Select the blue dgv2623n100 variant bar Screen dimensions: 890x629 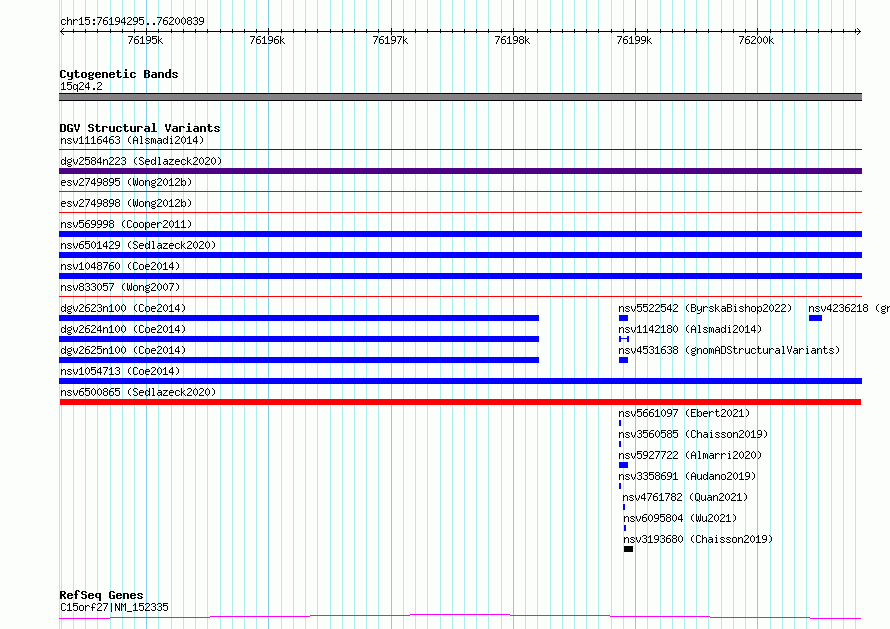pyautogui.click(x=299, y=318)
